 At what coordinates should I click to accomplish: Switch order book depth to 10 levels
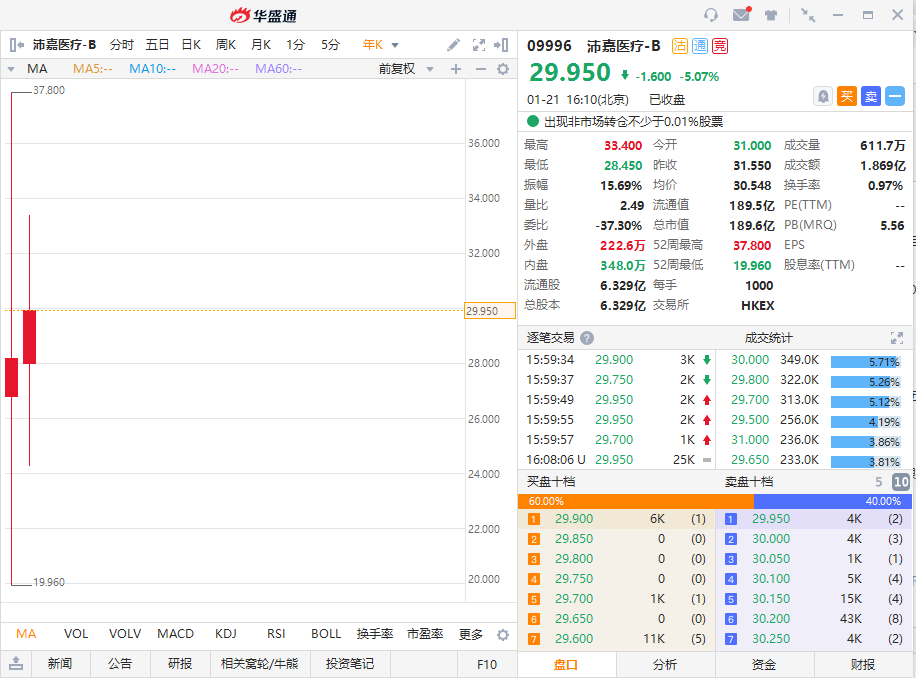click(900, 482)
